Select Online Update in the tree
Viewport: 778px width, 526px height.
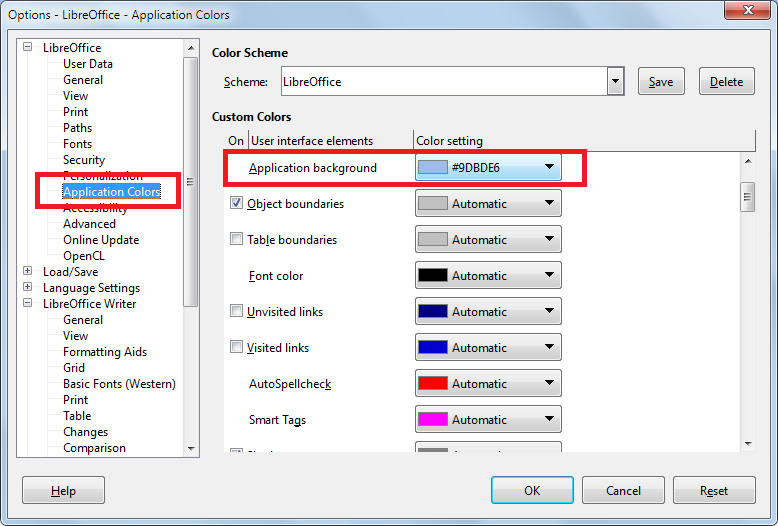[x=101, y=240]
